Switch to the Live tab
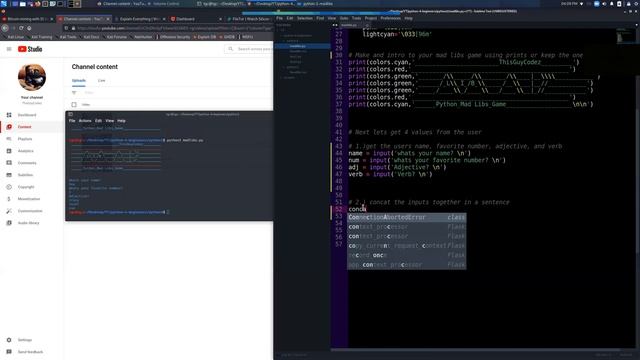640x360 pixels. pyautogui.click(x=101, y=80)
